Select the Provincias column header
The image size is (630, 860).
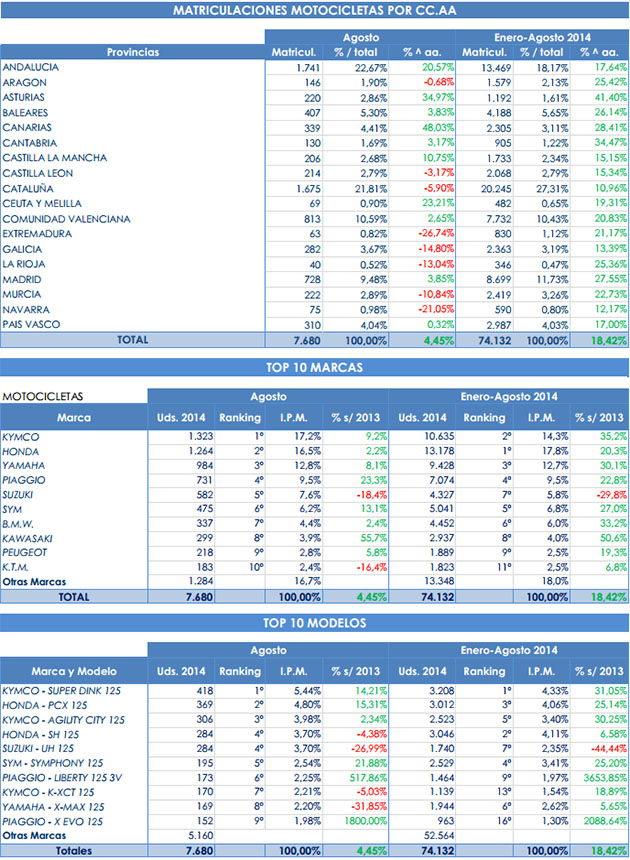[x=133, y=52]
